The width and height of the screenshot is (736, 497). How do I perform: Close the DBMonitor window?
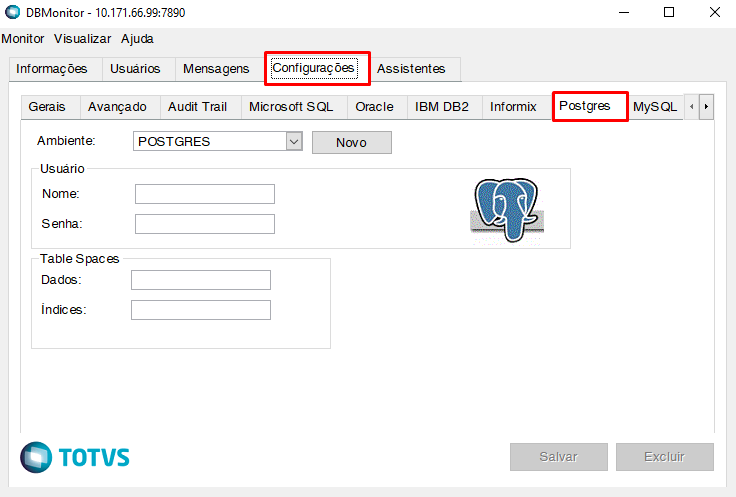tap(714, 12)
